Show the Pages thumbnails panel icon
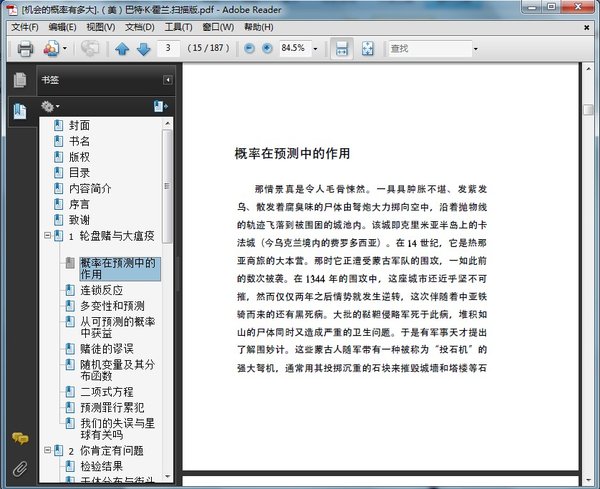 tap(20, 80)
